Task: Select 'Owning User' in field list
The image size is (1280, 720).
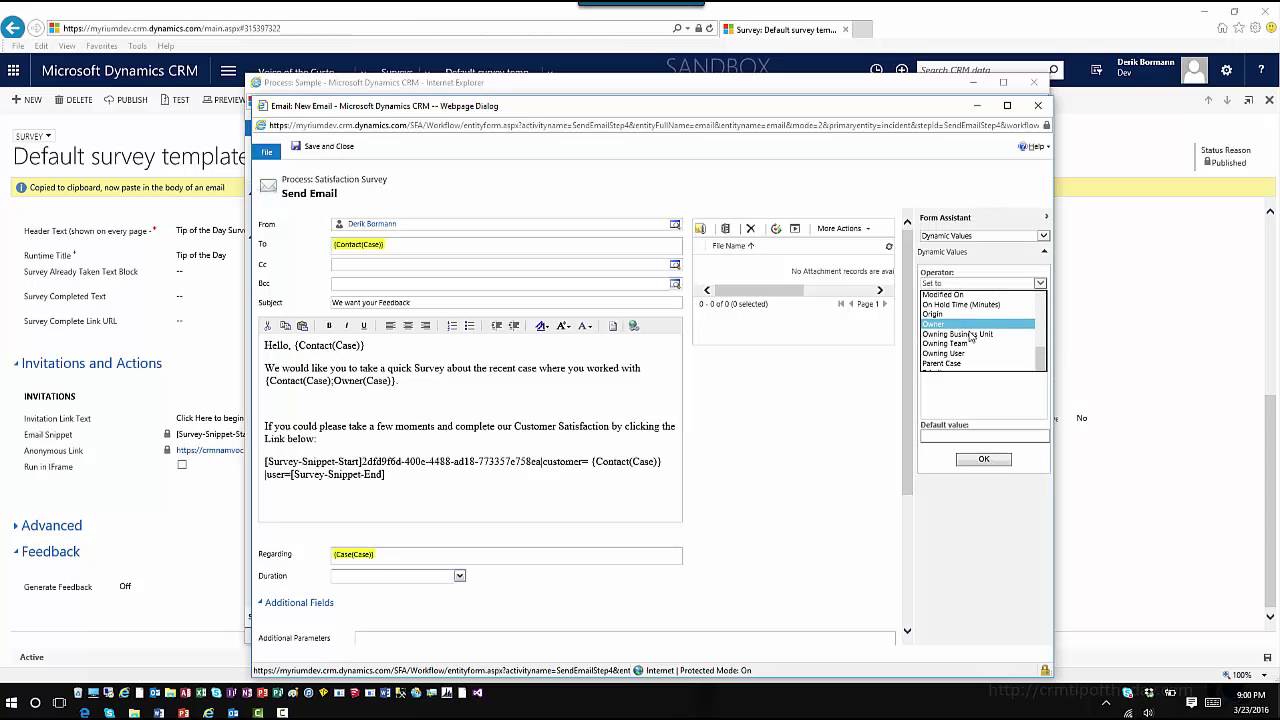Action: [x=943, y=353]
